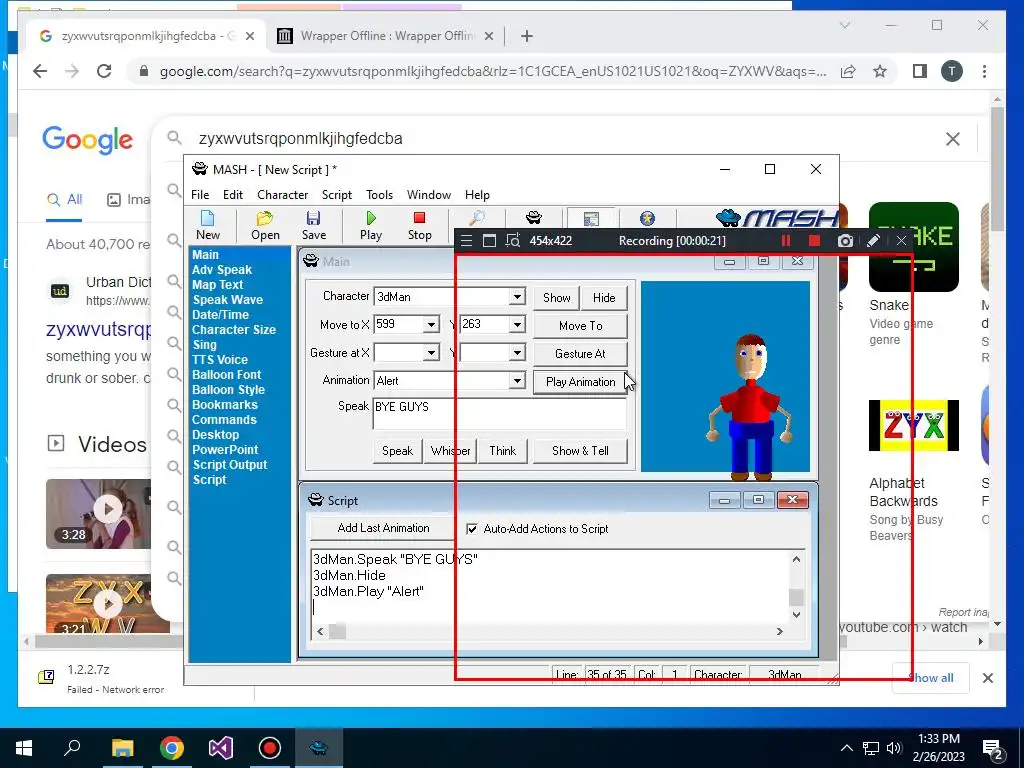Stop script playback with the red square
Image resolution: width=1024 pixels, height=768 pixels.
(x=419, y=225)
